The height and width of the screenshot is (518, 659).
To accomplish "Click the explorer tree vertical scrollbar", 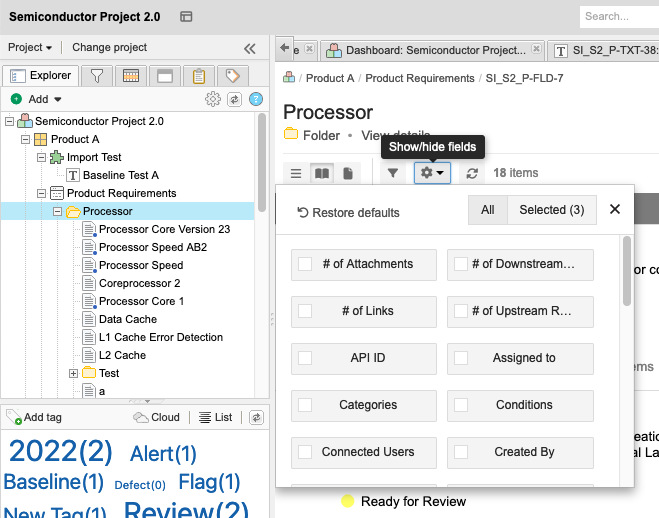I will (262, 163).
